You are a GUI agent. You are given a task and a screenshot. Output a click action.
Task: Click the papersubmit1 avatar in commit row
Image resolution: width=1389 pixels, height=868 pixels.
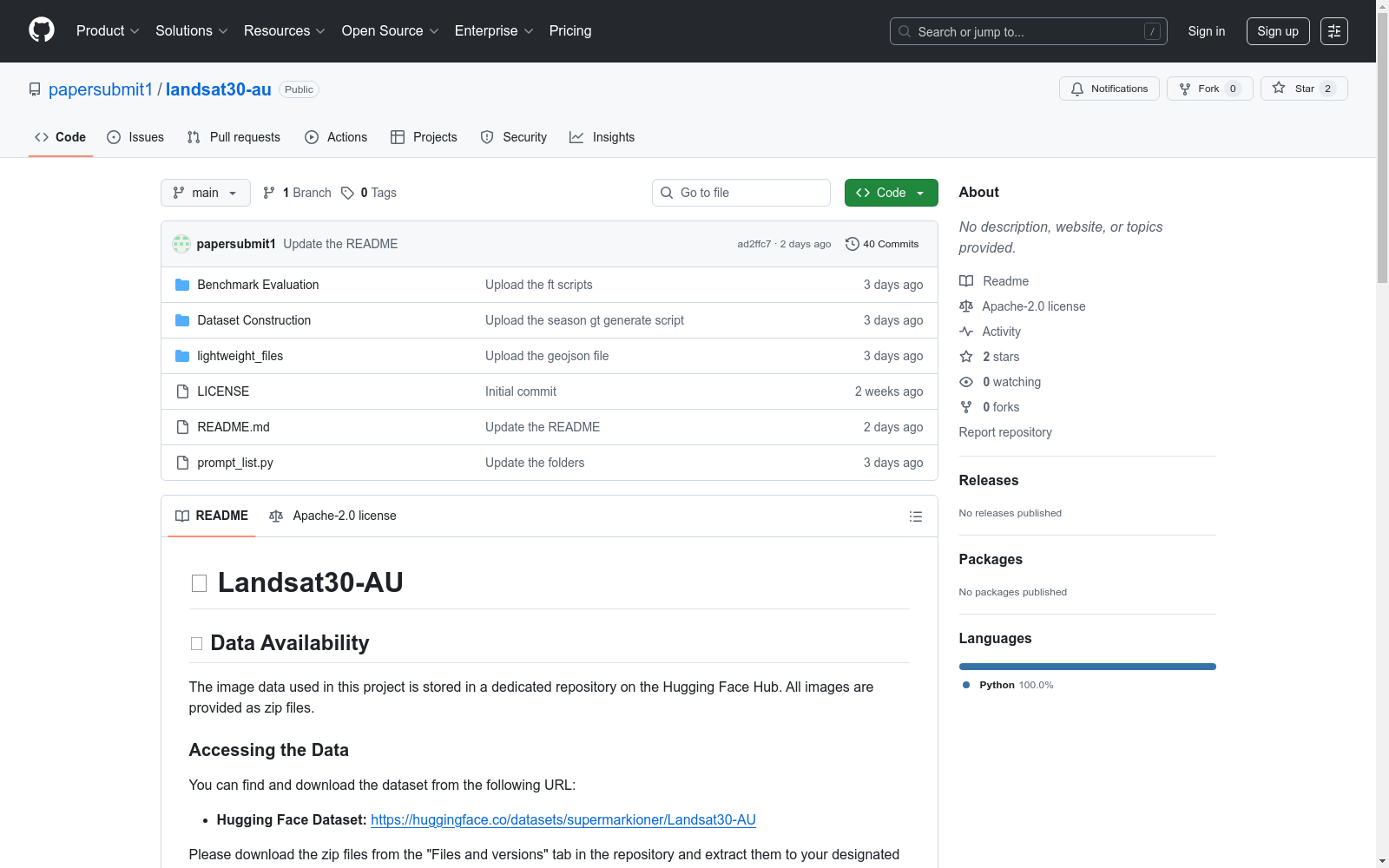pos(181,244)
